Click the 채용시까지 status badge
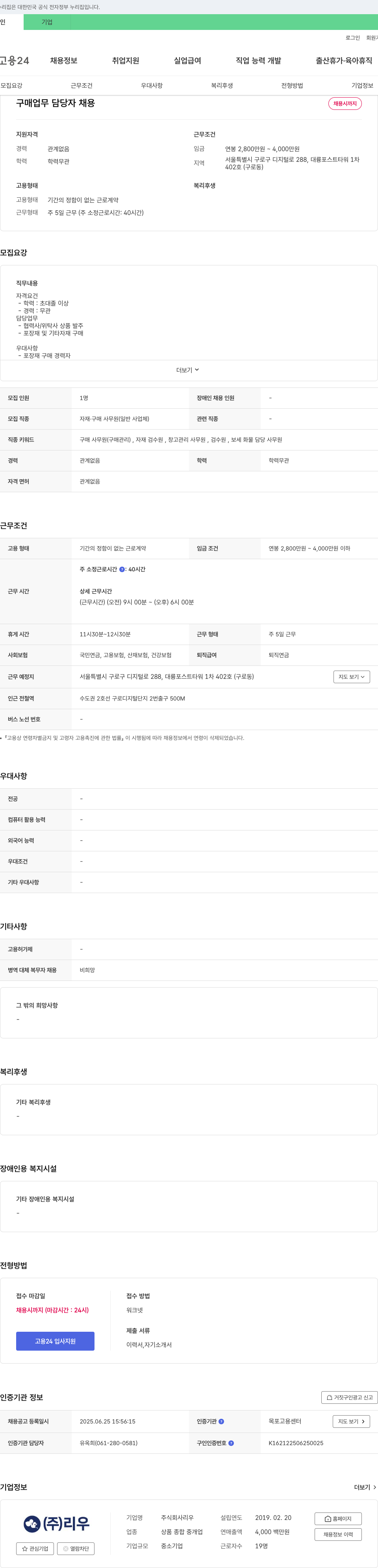Image resolution: width=378 pixels, height=1568 pixels. 345,104
